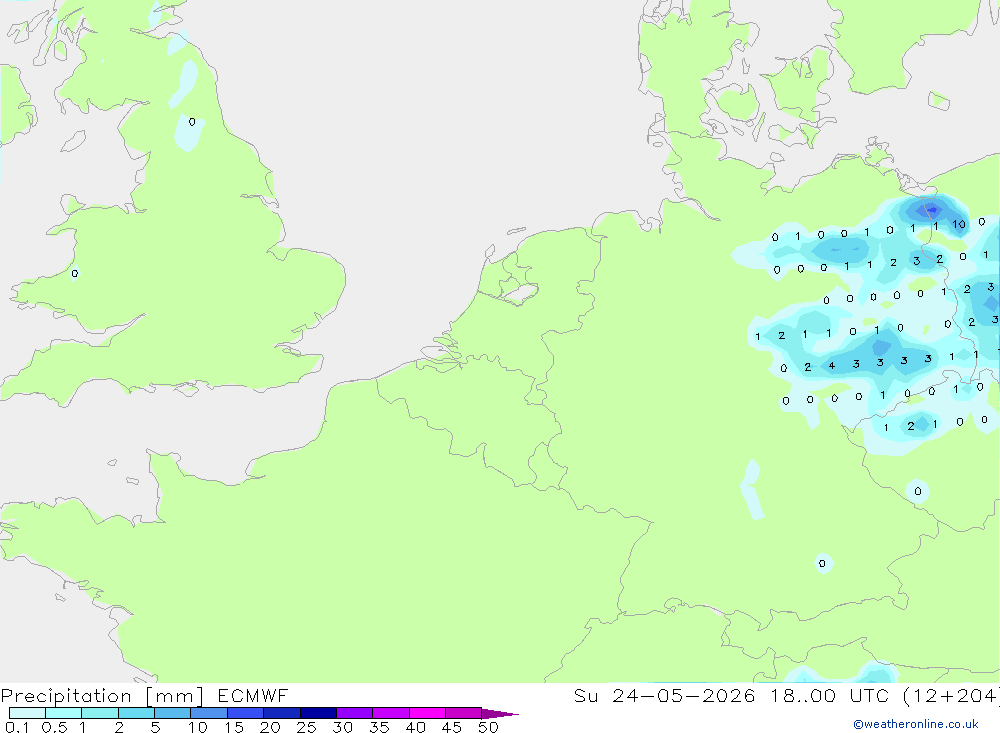Screen dimensions: 1000x733
Task: Click the 20–25 mm navy legend swatch
Action: (x=282, y=713)
